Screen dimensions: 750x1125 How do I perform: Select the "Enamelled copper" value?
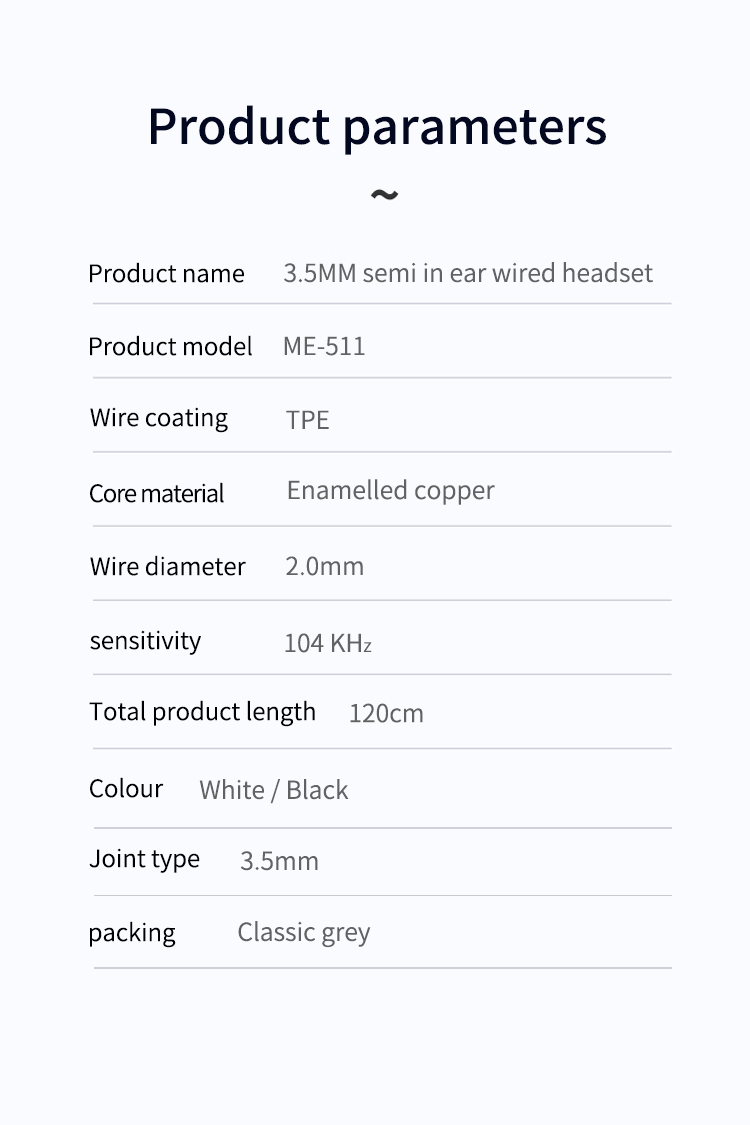tap(390, 491)
